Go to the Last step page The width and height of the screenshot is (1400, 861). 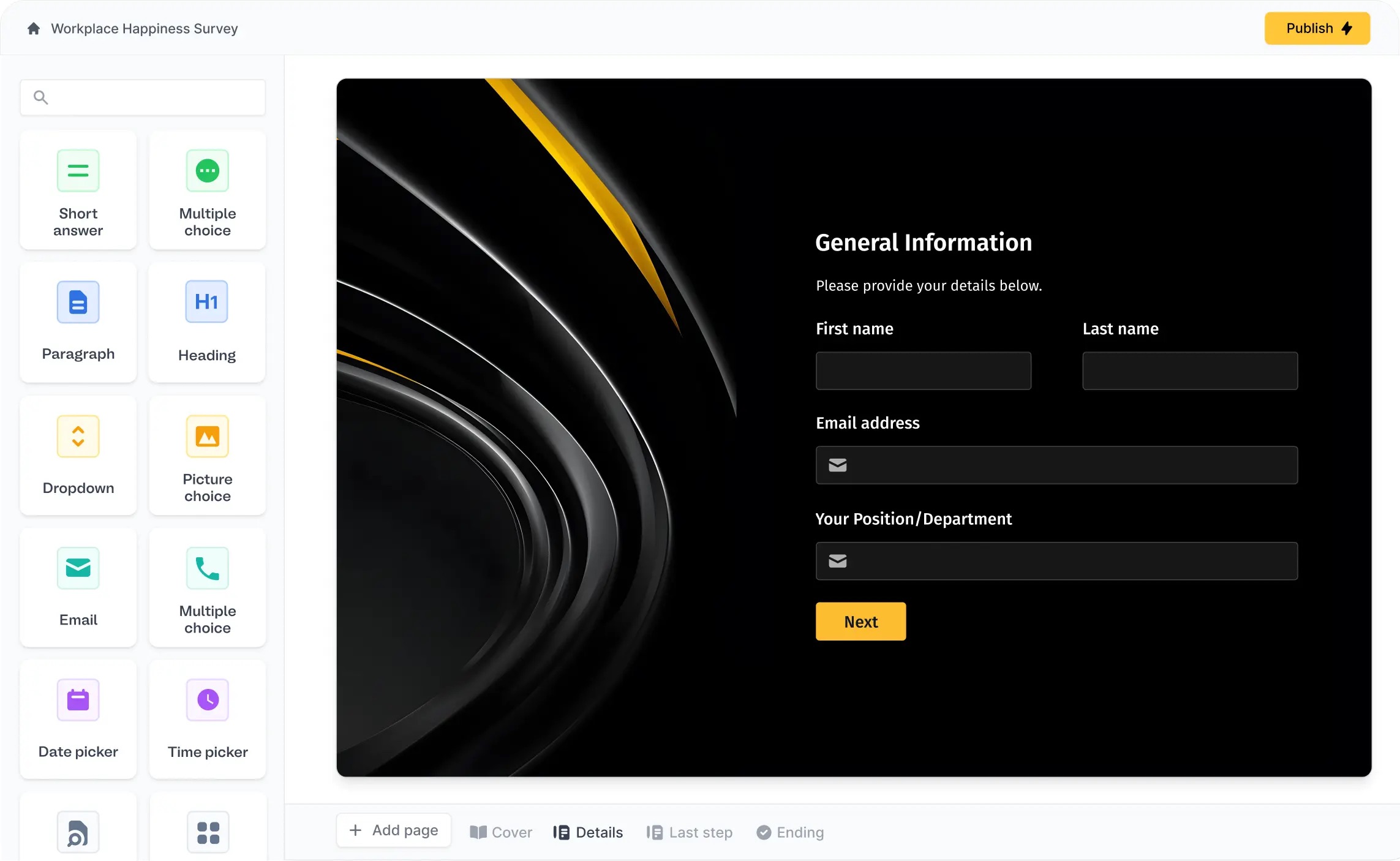click(x=689, y=832)
